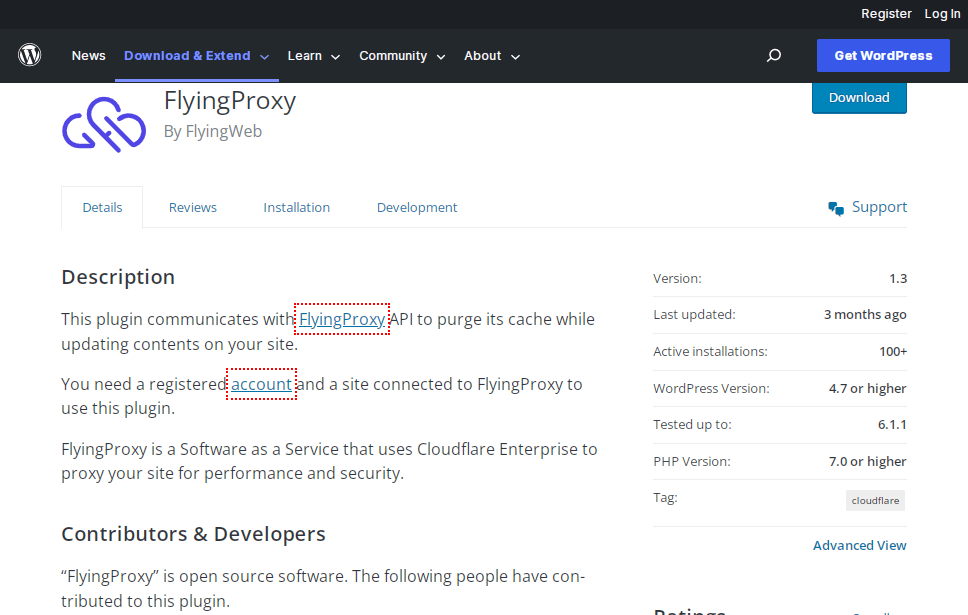
Task: Expand the Learn chevron arrow
Action: tap(335, 57)
